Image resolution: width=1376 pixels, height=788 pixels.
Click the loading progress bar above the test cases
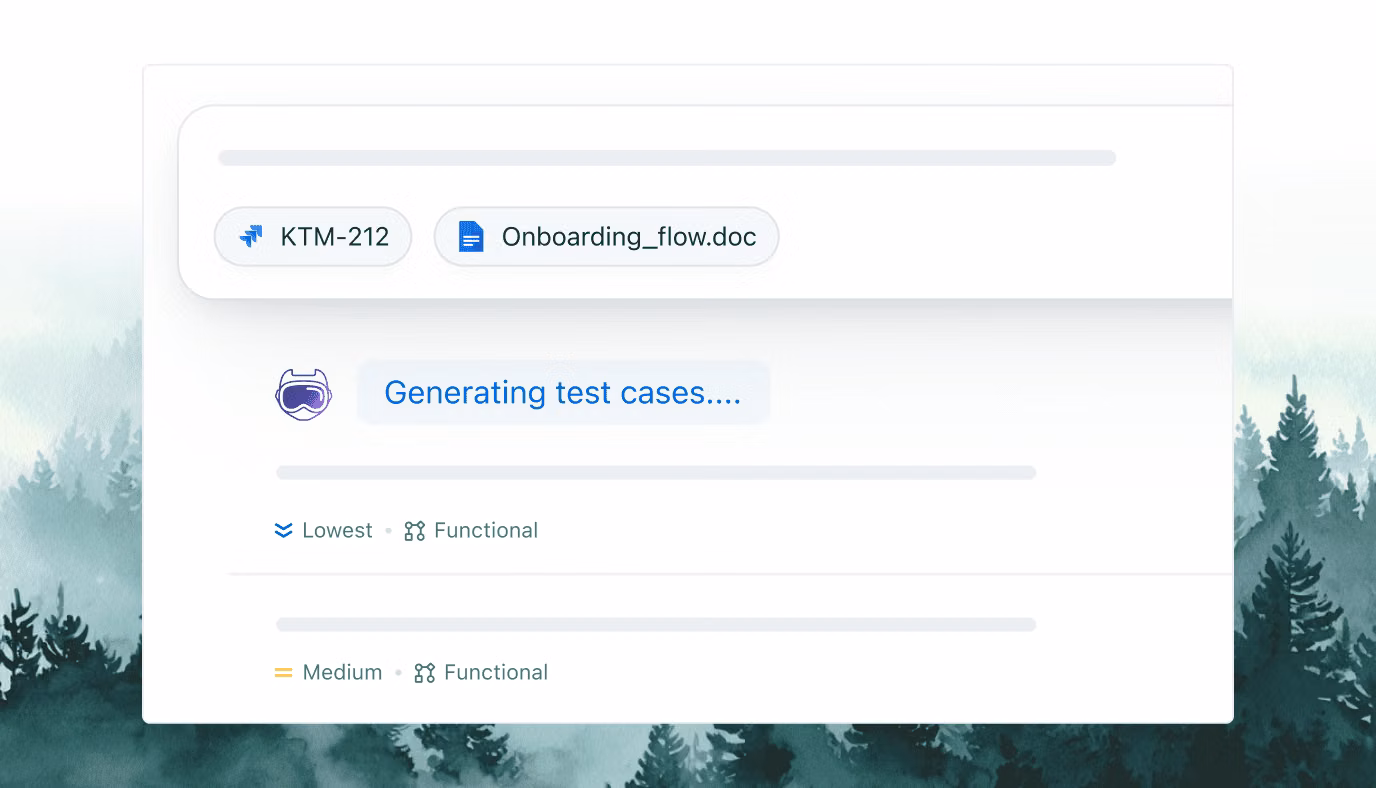tap(655, 471)
